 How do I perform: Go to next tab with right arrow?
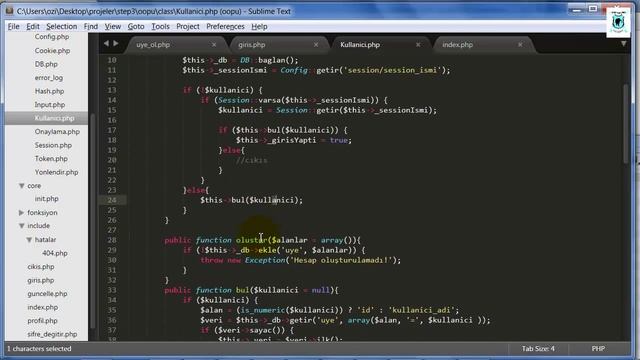116,43
